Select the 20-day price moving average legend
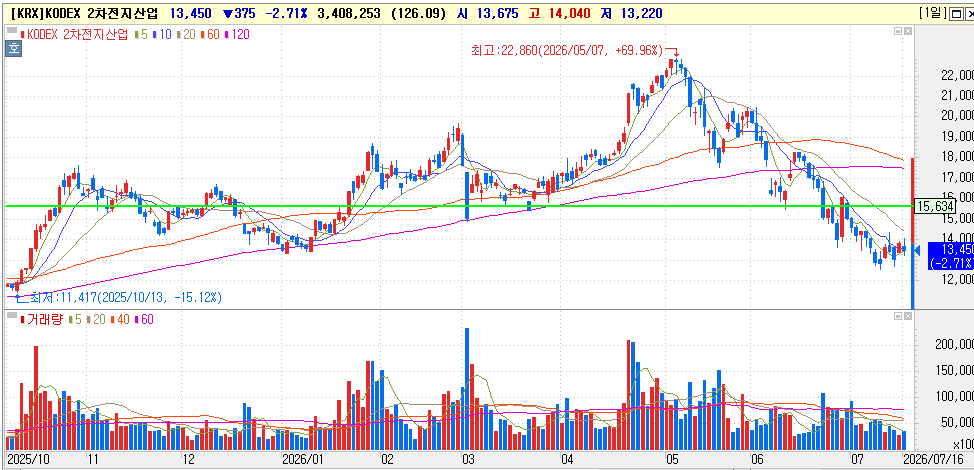 pos(186,35)
